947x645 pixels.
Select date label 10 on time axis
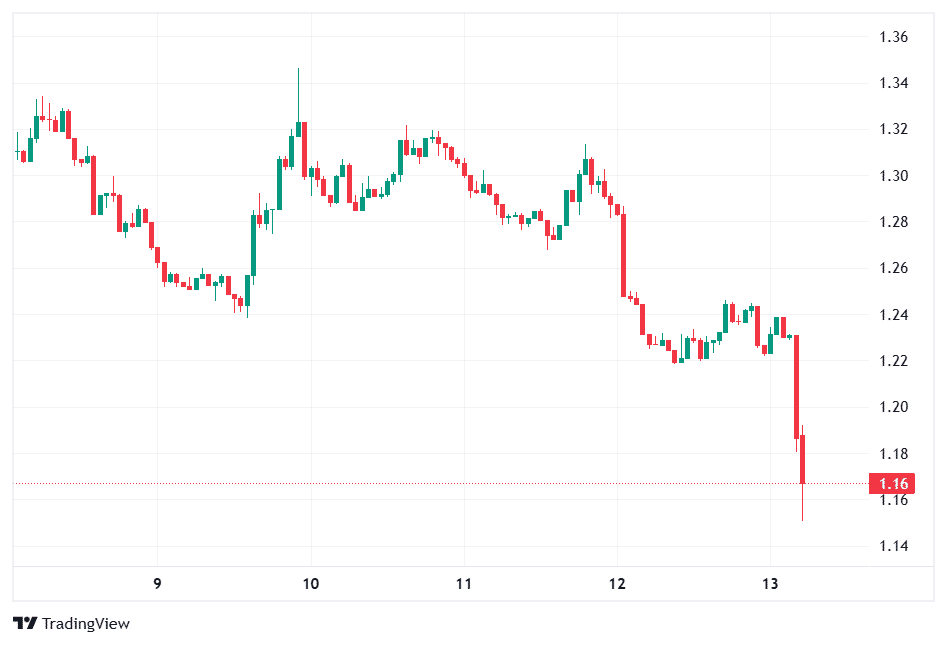pos(311,583)
